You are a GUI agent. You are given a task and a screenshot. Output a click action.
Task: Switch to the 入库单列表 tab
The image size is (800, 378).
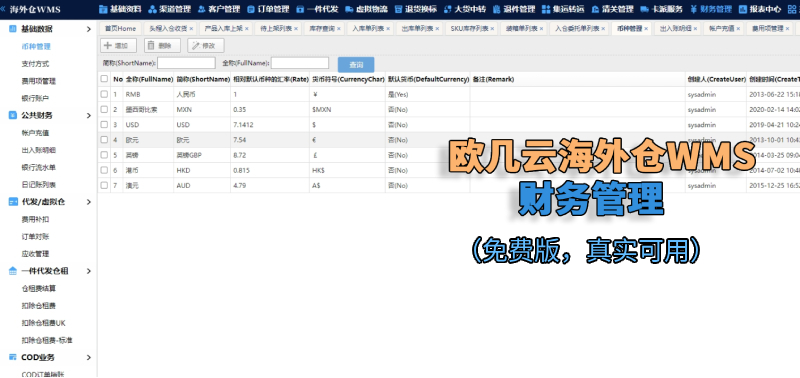pyautogui.click(x=371, y=29)
